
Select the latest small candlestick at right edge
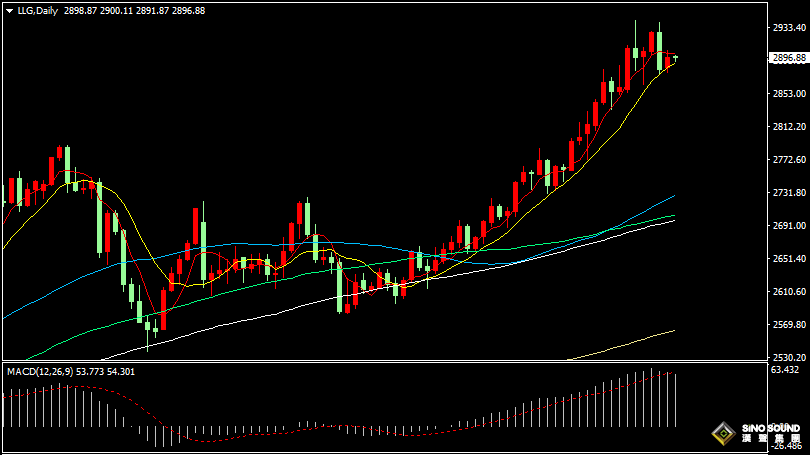tap(676, 58)
